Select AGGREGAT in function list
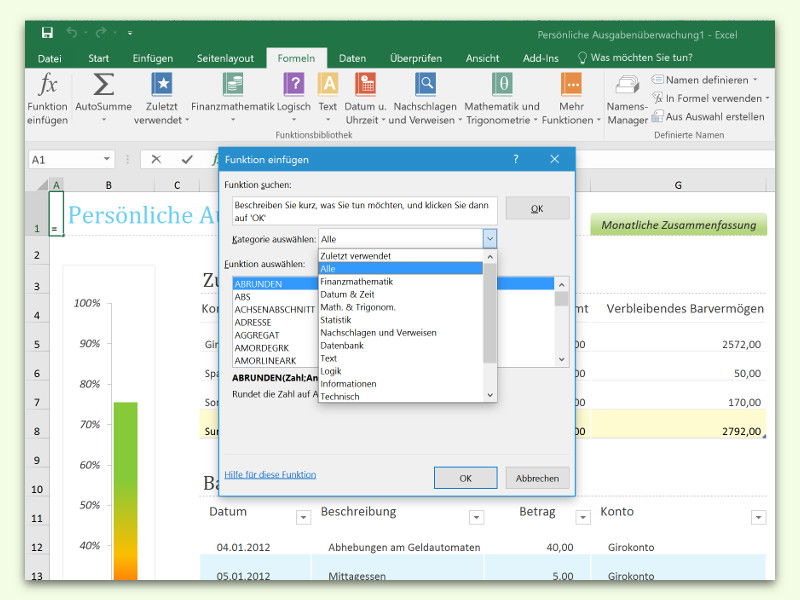The width and height of the screenshot is (800, 600). [x=274, y=335]
